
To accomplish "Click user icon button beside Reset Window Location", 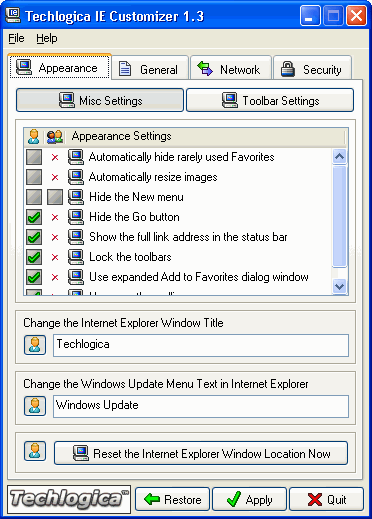I will (35, 451).
